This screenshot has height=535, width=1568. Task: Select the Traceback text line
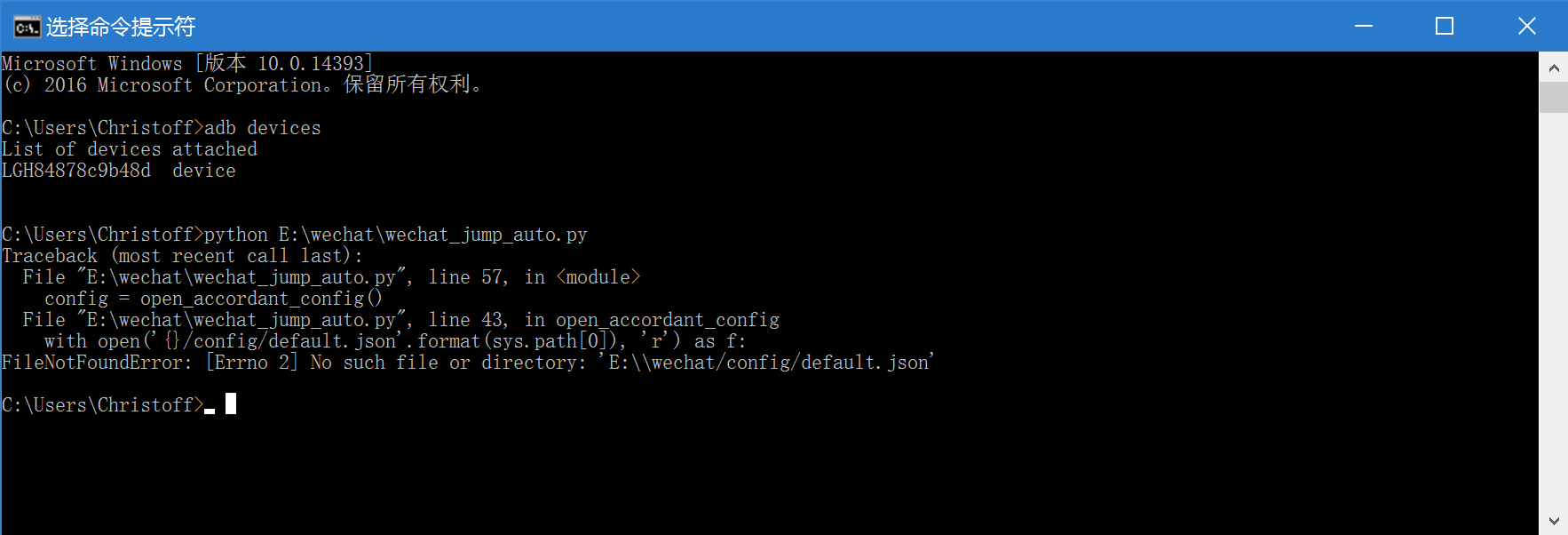182,255
